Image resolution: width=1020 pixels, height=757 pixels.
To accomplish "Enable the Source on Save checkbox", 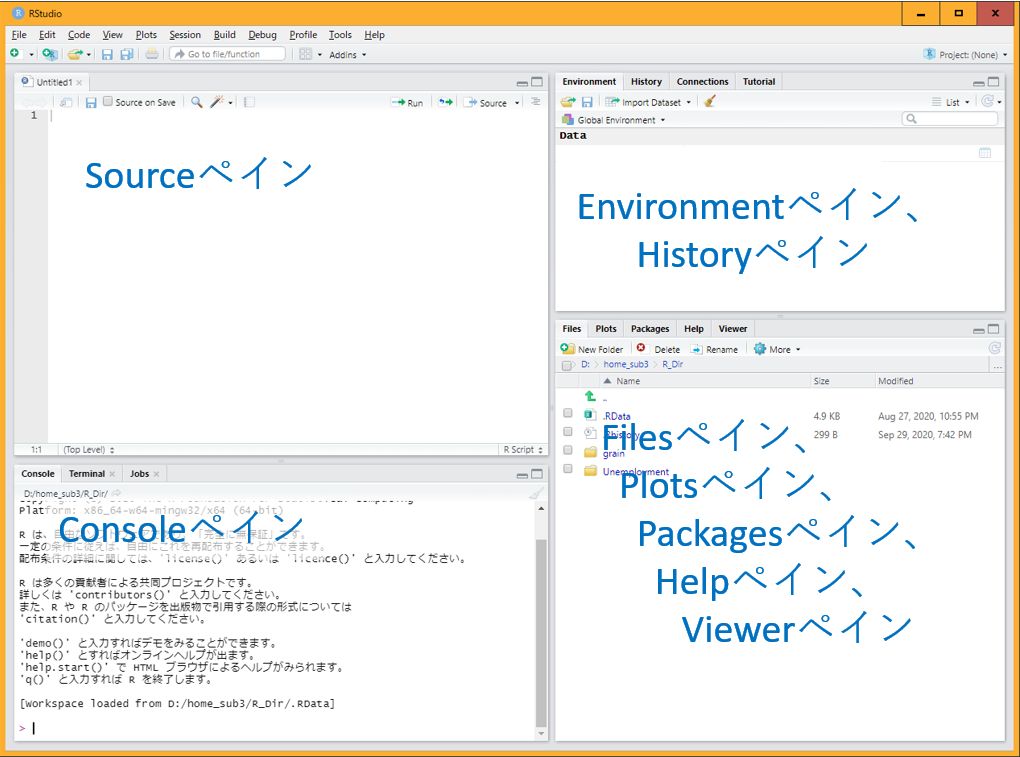I will click(108, 101).
